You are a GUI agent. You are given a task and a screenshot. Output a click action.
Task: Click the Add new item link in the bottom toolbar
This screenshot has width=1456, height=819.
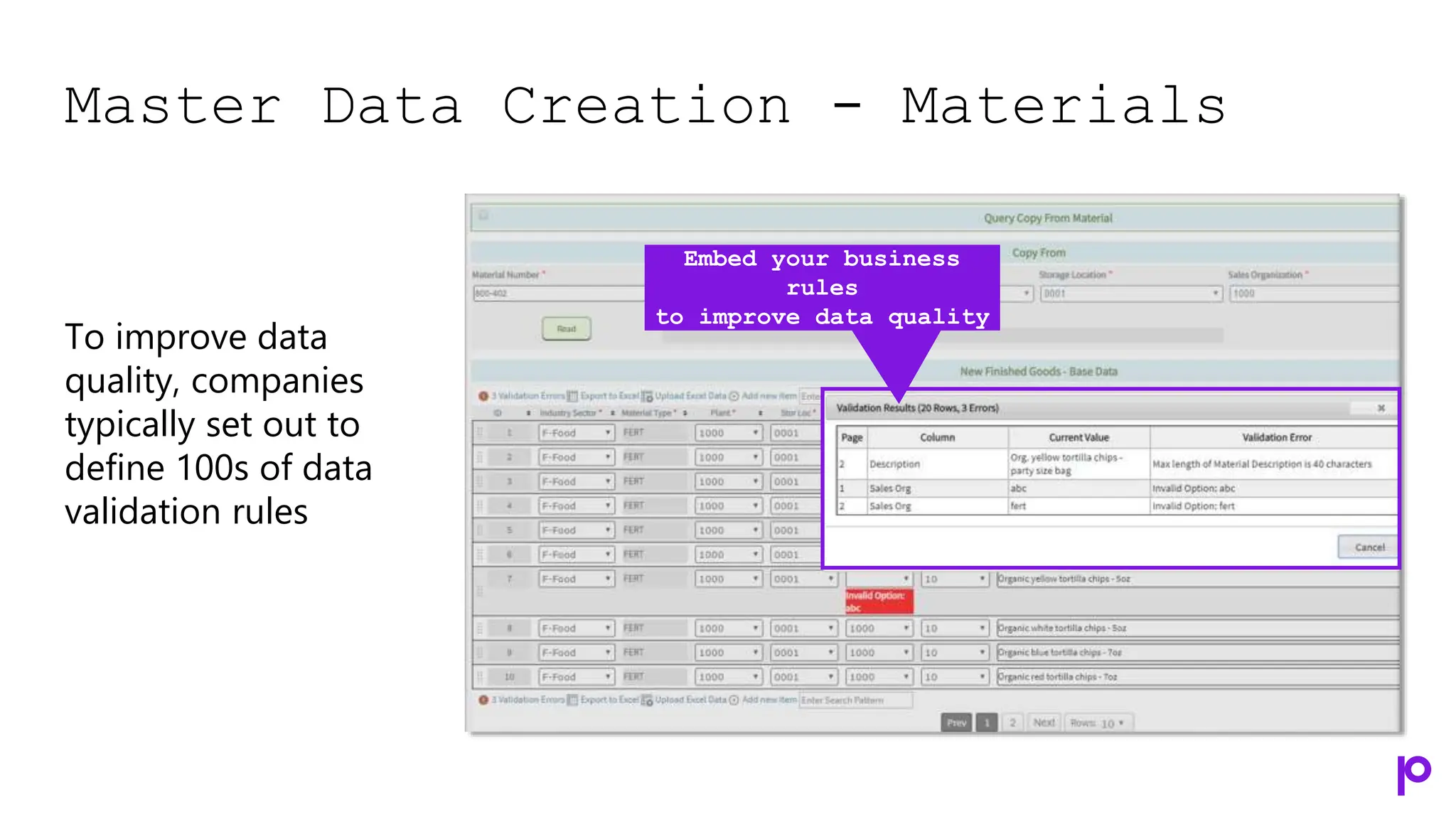coord(769,700)
